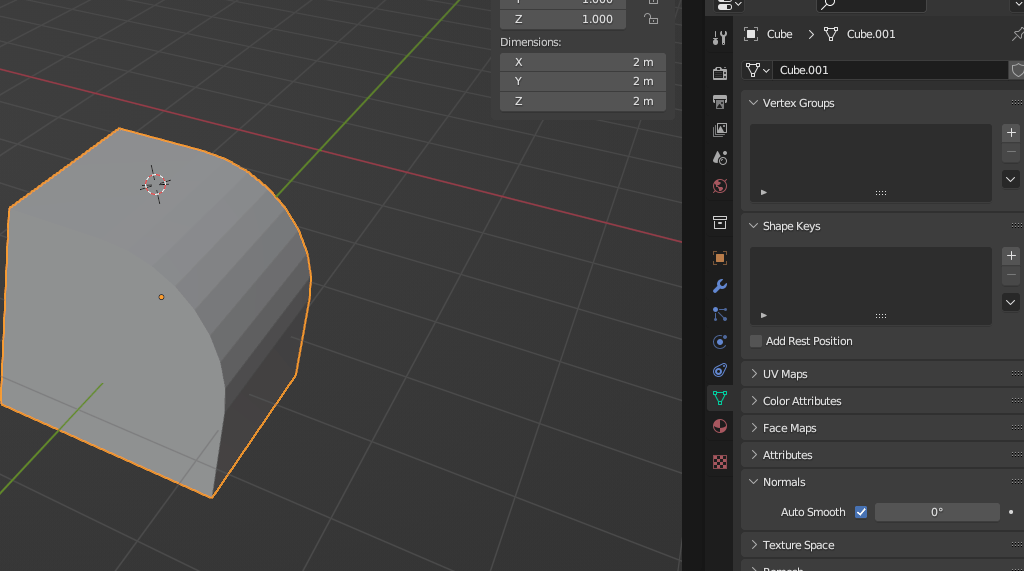Expand the Texture Space panel
Viewport: 1024px width, 571px height.
(754, 545)
